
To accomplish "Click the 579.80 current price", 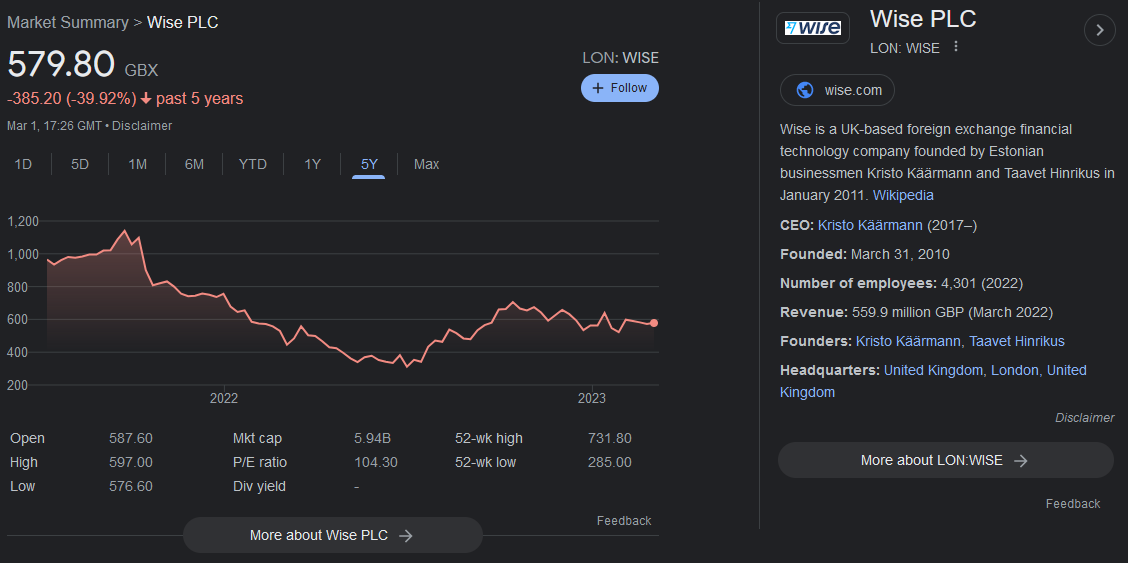I will [61, 64].
